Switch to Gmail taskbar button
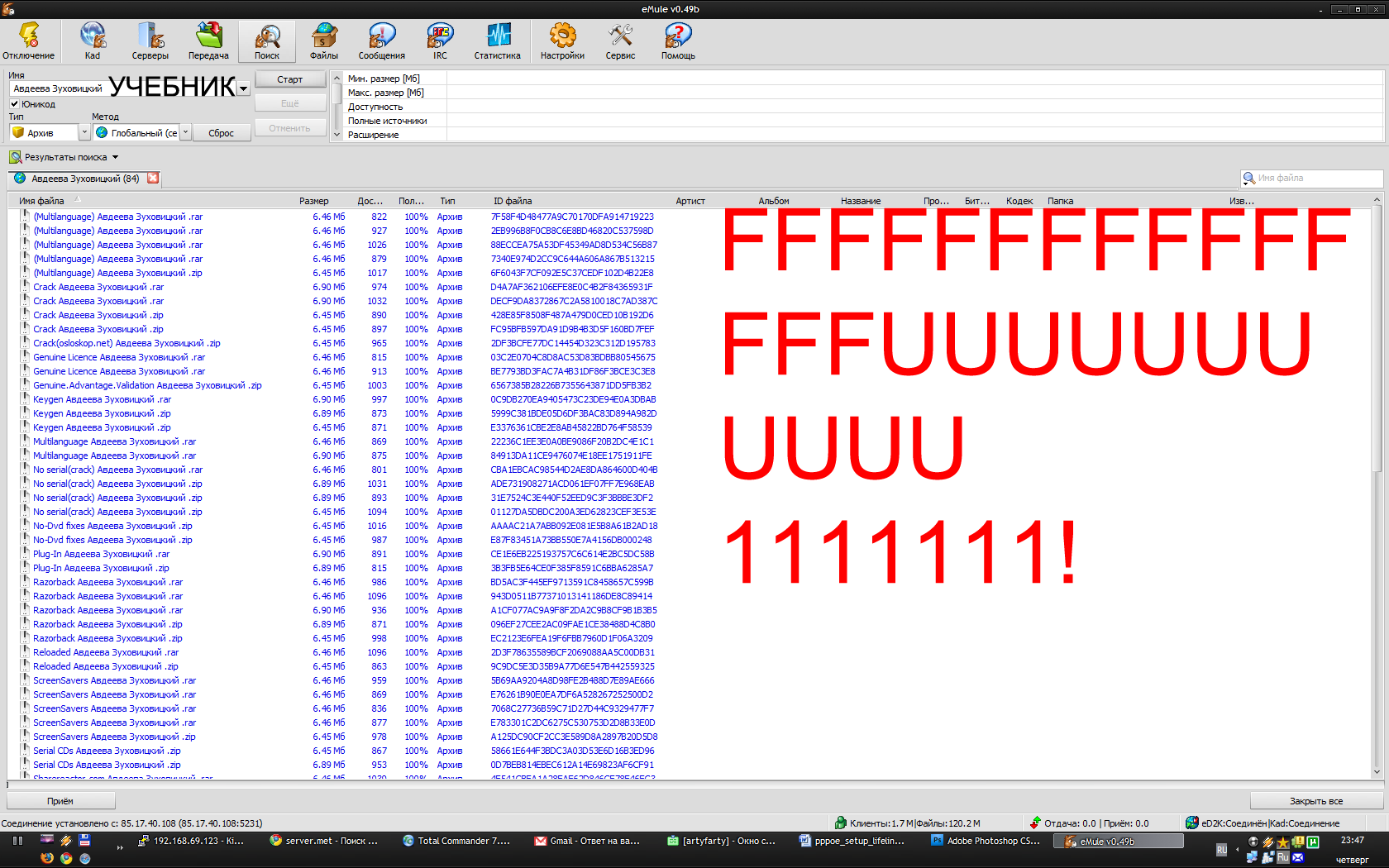The width and height of the screenshot is (1389, 868). pyautogui.click(x=589, y=841)
